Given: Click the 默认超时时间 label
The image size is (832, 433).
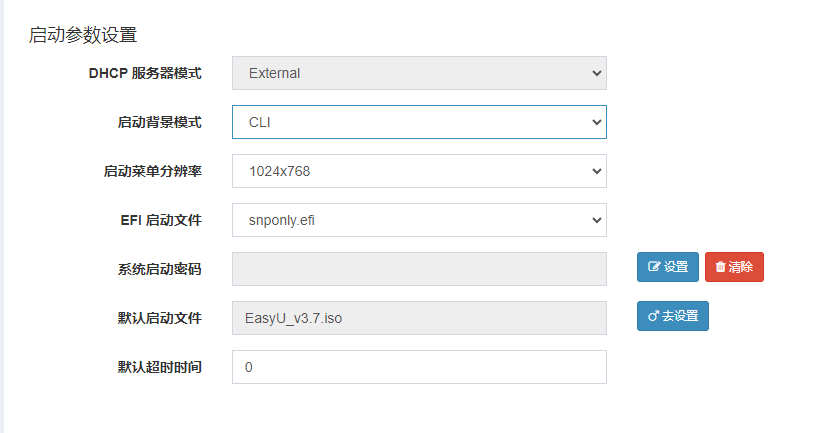Looking at the screenshot, I should click(160, 367).
